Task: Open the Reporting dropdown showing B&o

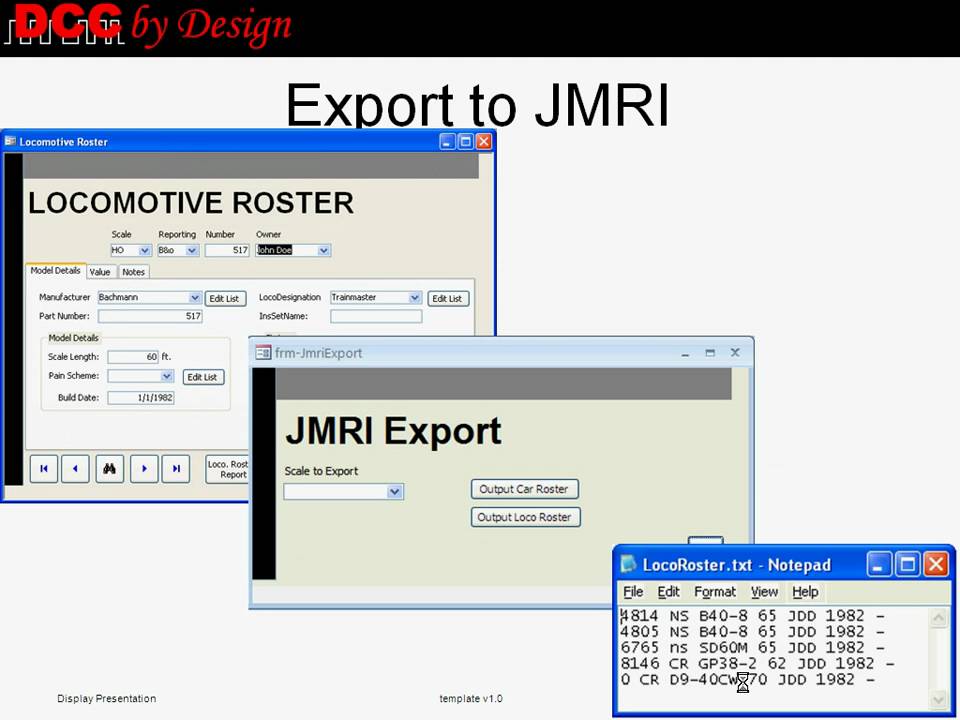Action: pyautogui.click(x=192, y=250)
